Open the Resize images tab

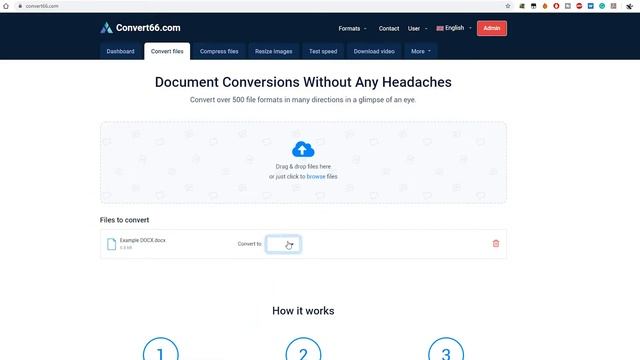pyautogui.click(x=273, y=51)
